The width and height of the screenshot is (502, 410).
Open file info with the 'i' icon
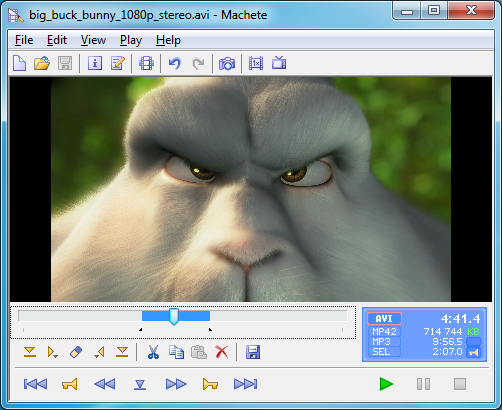pos(95,63)
